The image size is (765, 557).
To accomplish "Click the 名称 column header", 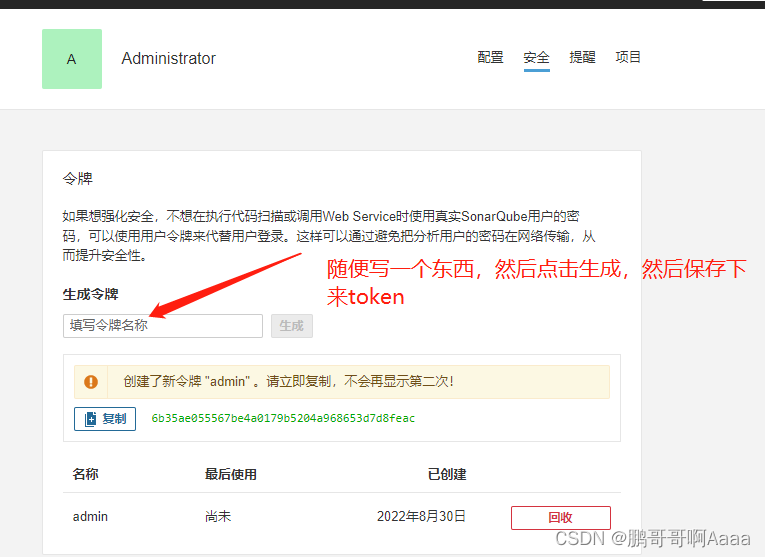I will tap(85, 474).
